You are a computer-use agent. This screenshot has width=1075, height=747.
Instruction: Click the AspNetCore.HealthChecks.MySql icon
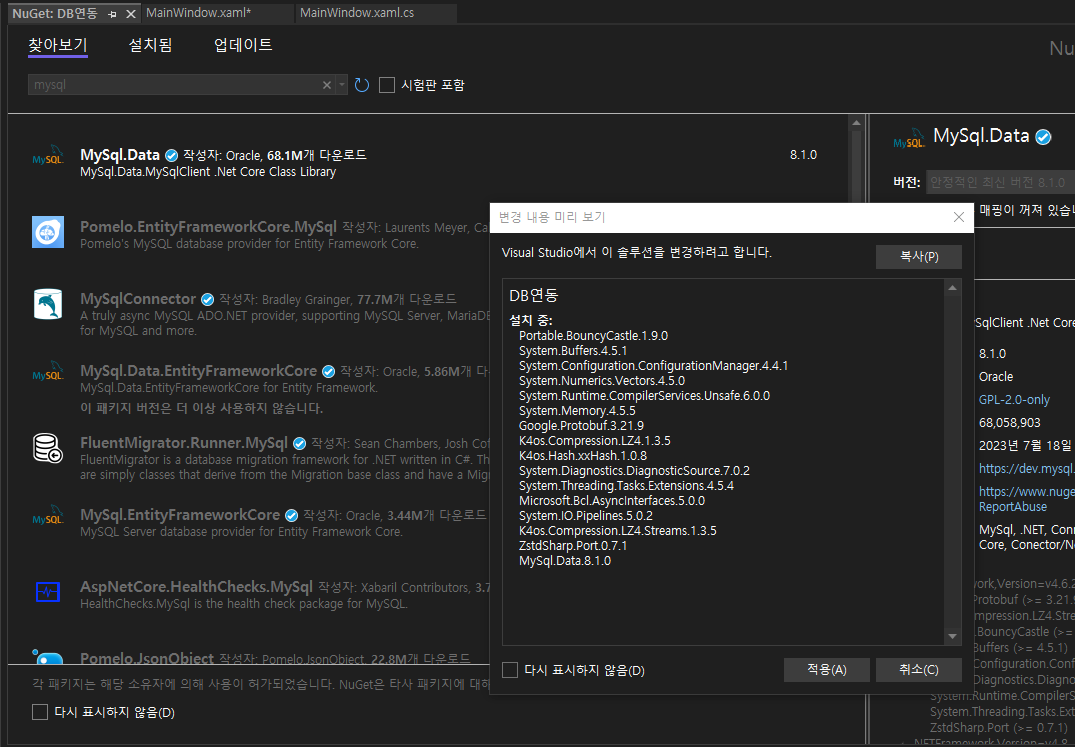tap(48, 592)
